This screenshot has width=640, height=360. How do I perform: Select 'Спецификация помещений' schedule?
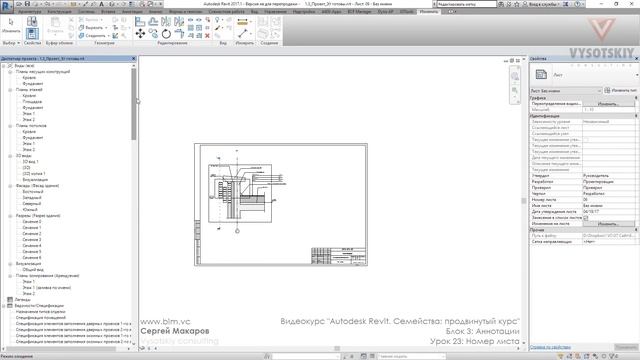point(41,318)
